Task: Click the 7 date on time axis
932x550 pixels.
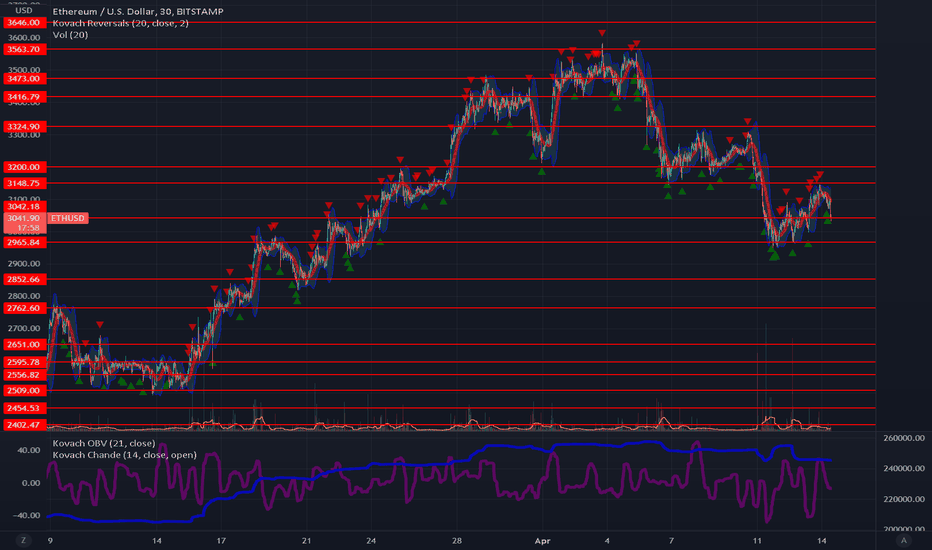Action: pyautogui.click(x=672, y=541)
